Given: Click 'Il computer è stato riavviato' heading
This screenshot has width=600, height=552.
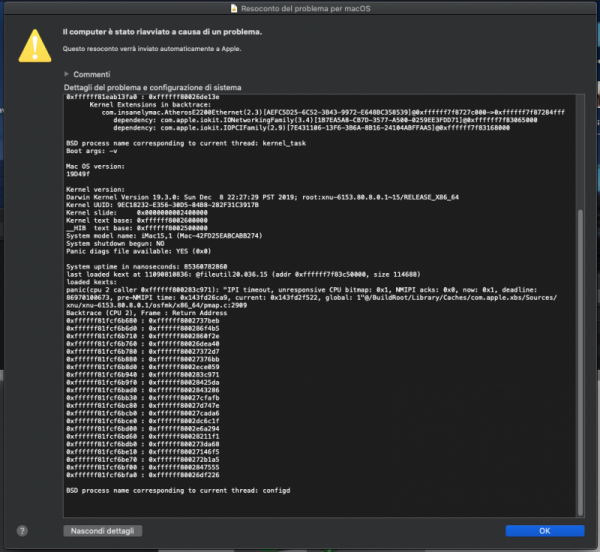Looking at the screenshot, I should point(162,32).
